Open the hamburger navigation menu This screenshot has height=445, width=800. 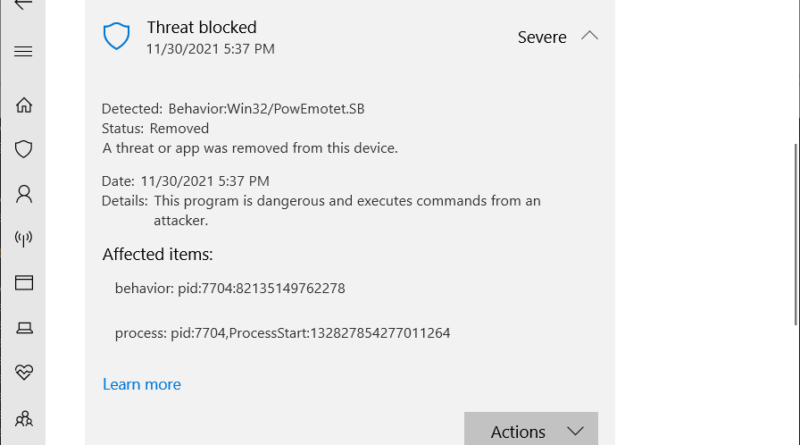(23, 51)
